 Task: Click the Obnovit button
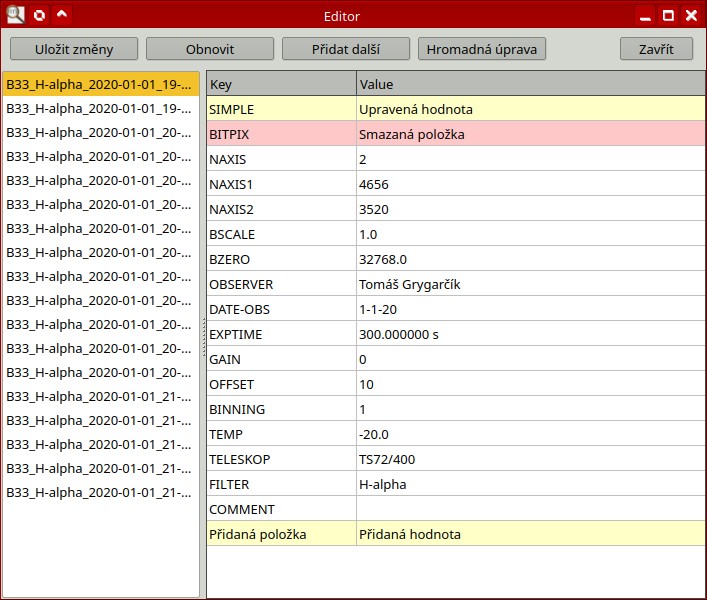[x=210, y=49]
